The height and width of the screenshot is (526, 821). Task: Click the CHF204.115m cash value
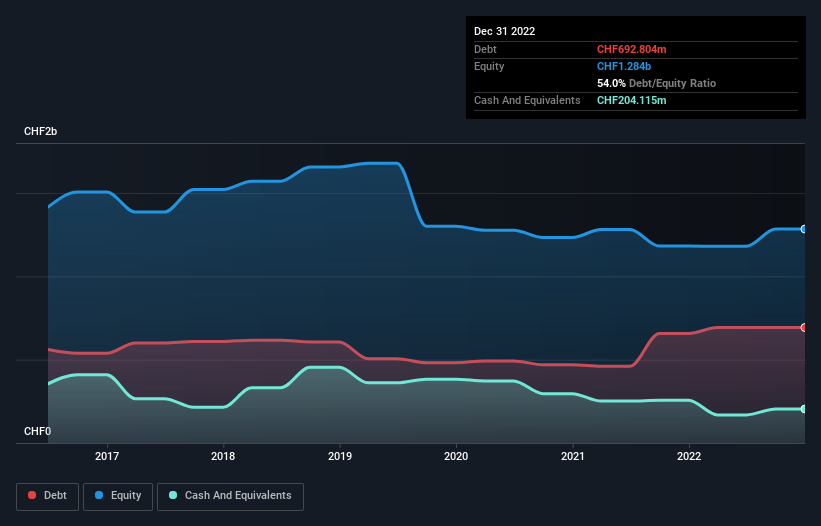pos(631,100)
